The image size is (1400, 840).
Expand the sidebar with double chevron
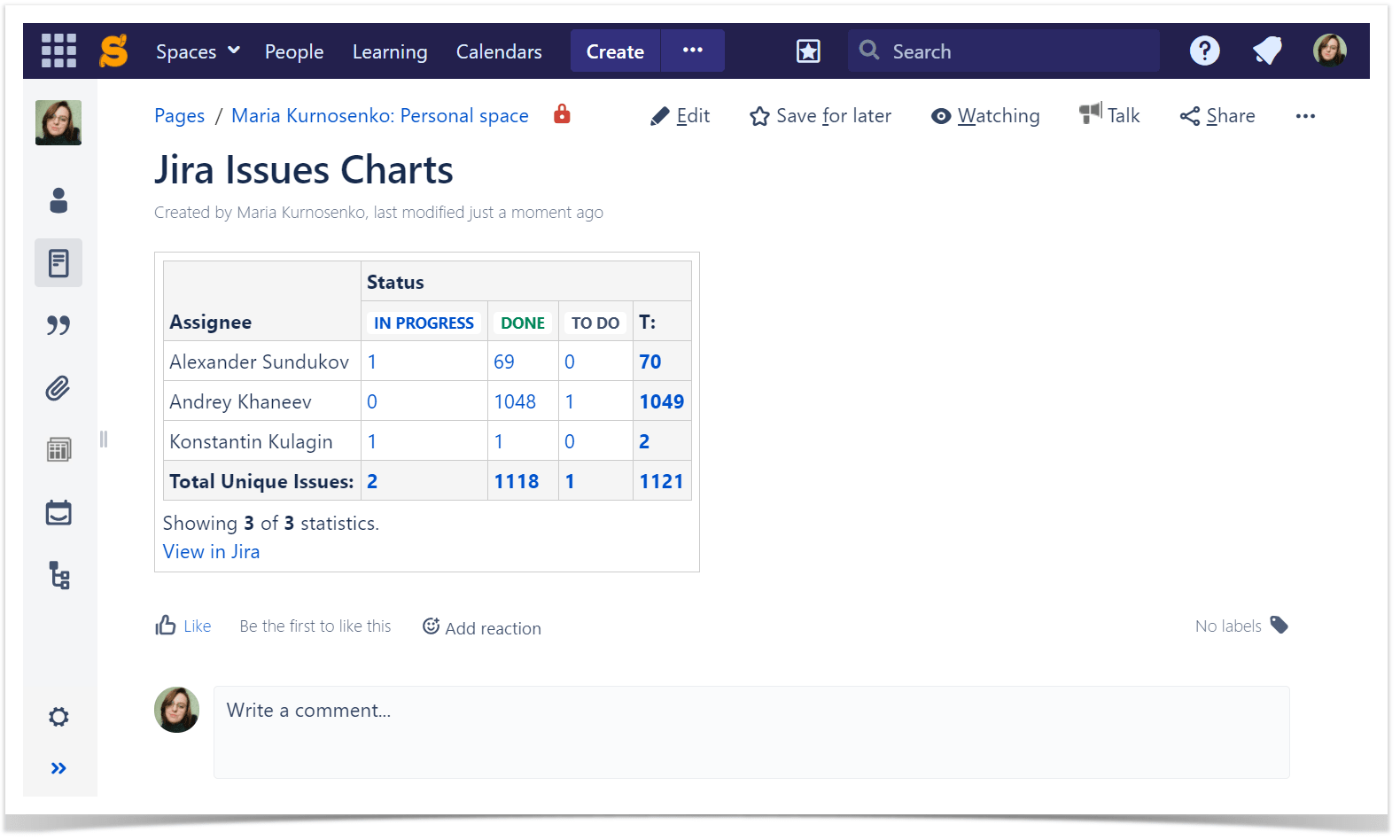[x=58, y=768]
